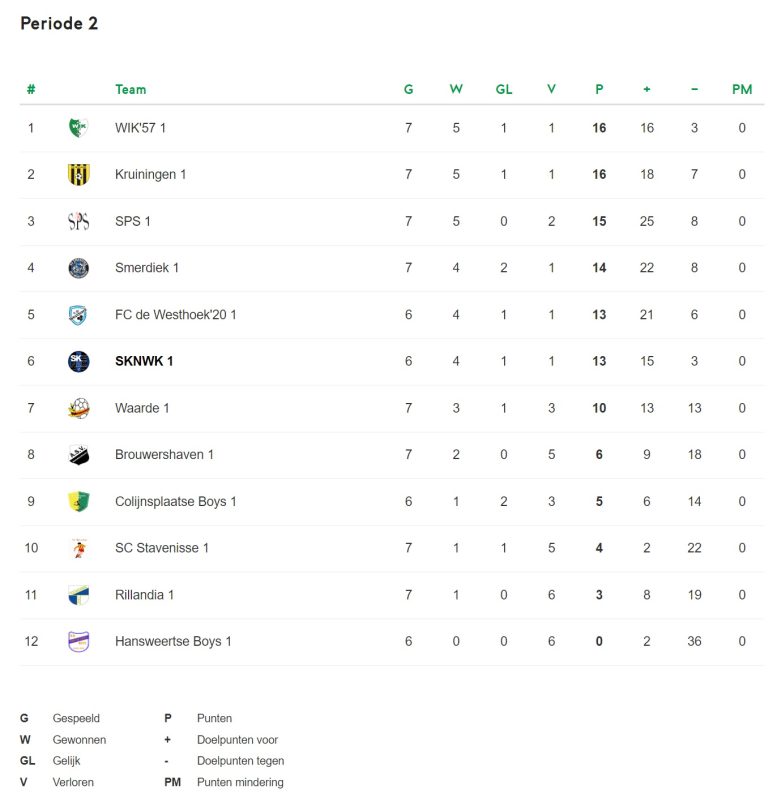Screen dimensions: 777x806
Task: Click the GL column header
Action: point(504,89)
